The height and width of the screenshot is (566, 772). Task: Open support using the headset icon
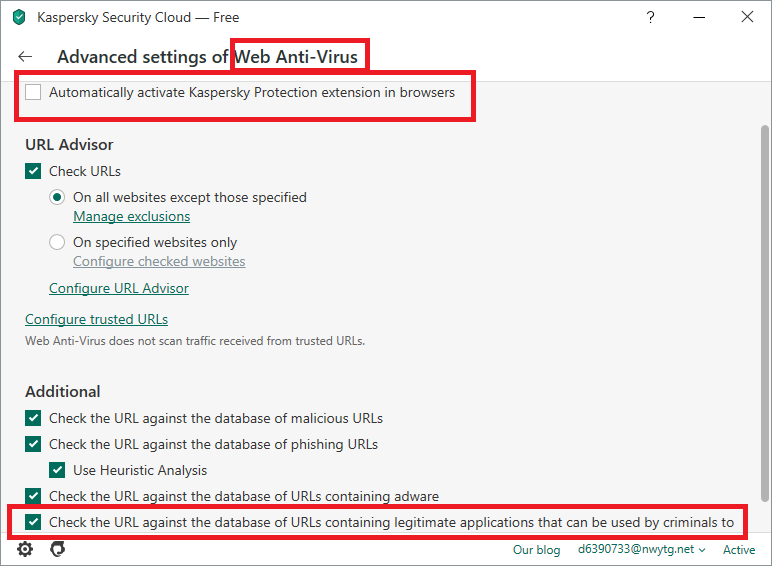(58, 549)
